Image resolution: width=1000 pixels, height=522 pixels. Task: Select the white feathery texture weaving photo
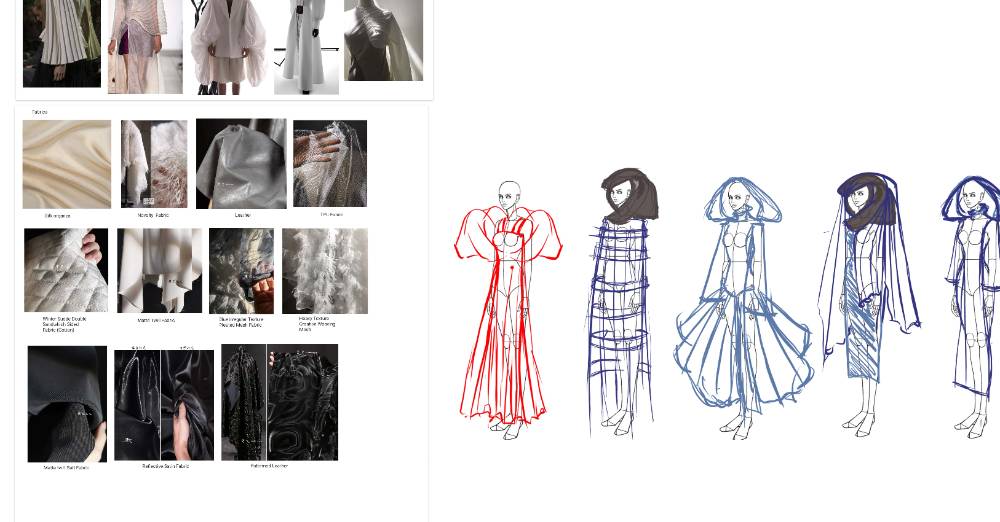coord(325,271)
